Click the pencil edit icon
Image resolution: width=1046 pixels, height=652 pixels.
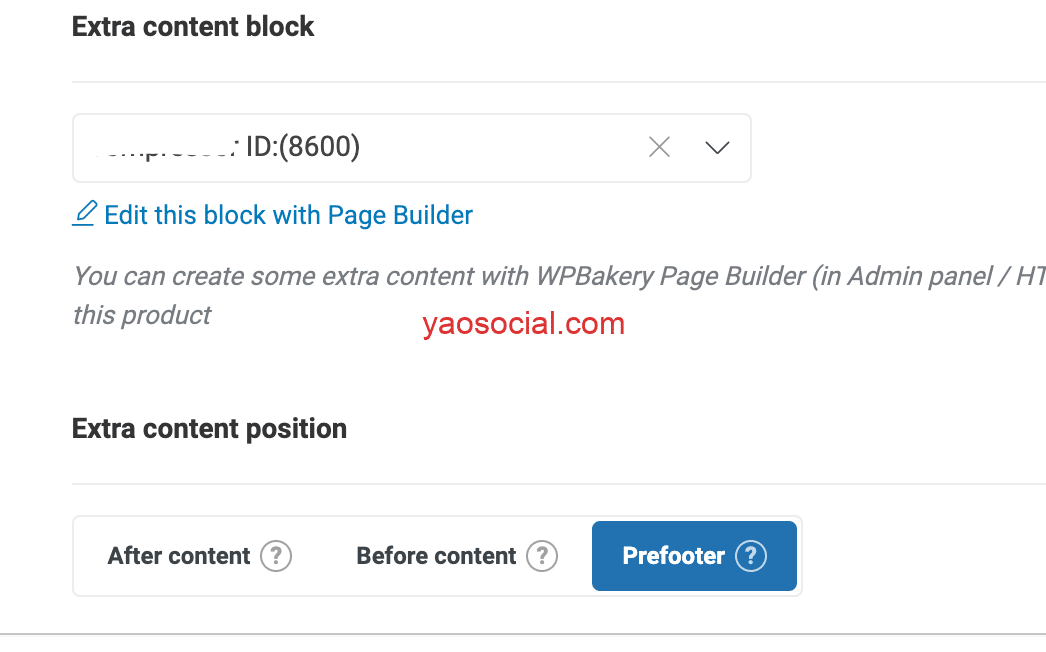[86, 214]
